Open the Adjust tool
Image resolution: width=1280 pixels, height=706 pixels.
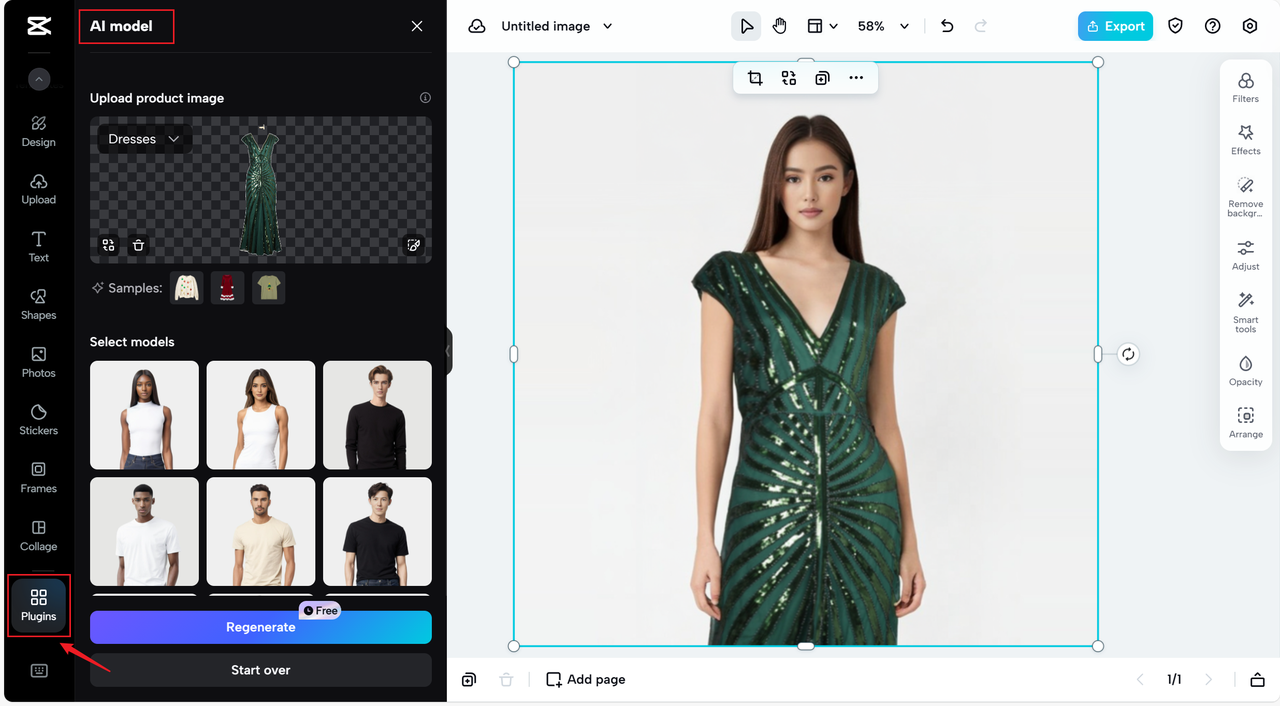(1246, 255)
